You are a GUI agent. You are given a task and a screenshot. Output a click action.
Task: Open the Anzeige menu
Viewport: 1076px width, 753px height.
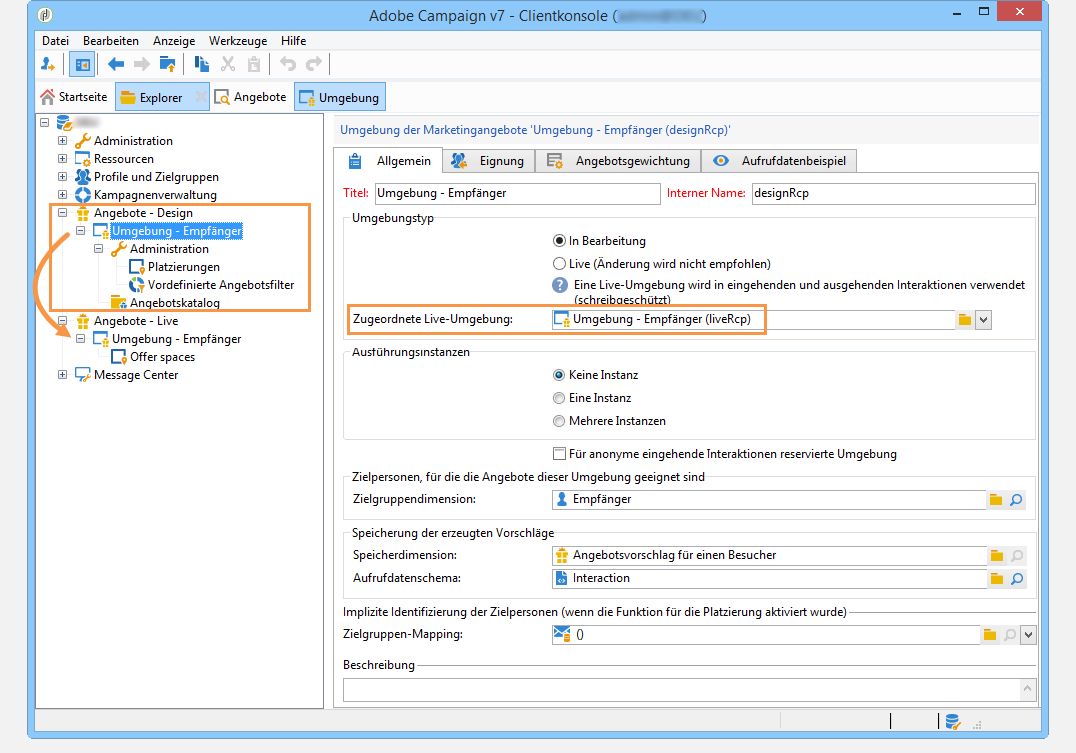[x=174, y=40]
